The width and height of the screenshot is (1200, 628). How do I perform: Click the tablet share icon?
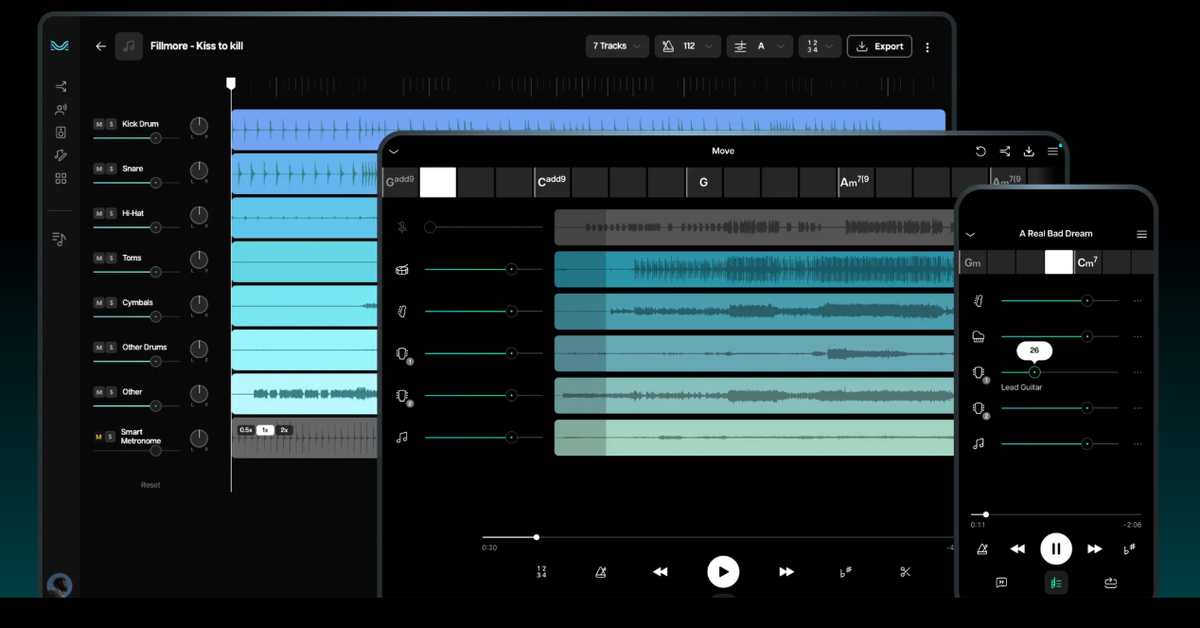point(1005,151)
